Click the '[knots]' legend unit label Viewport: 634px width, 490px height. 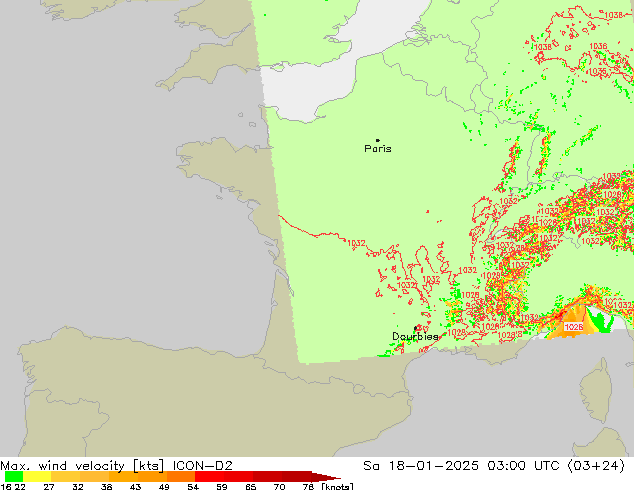coord(337,486)
